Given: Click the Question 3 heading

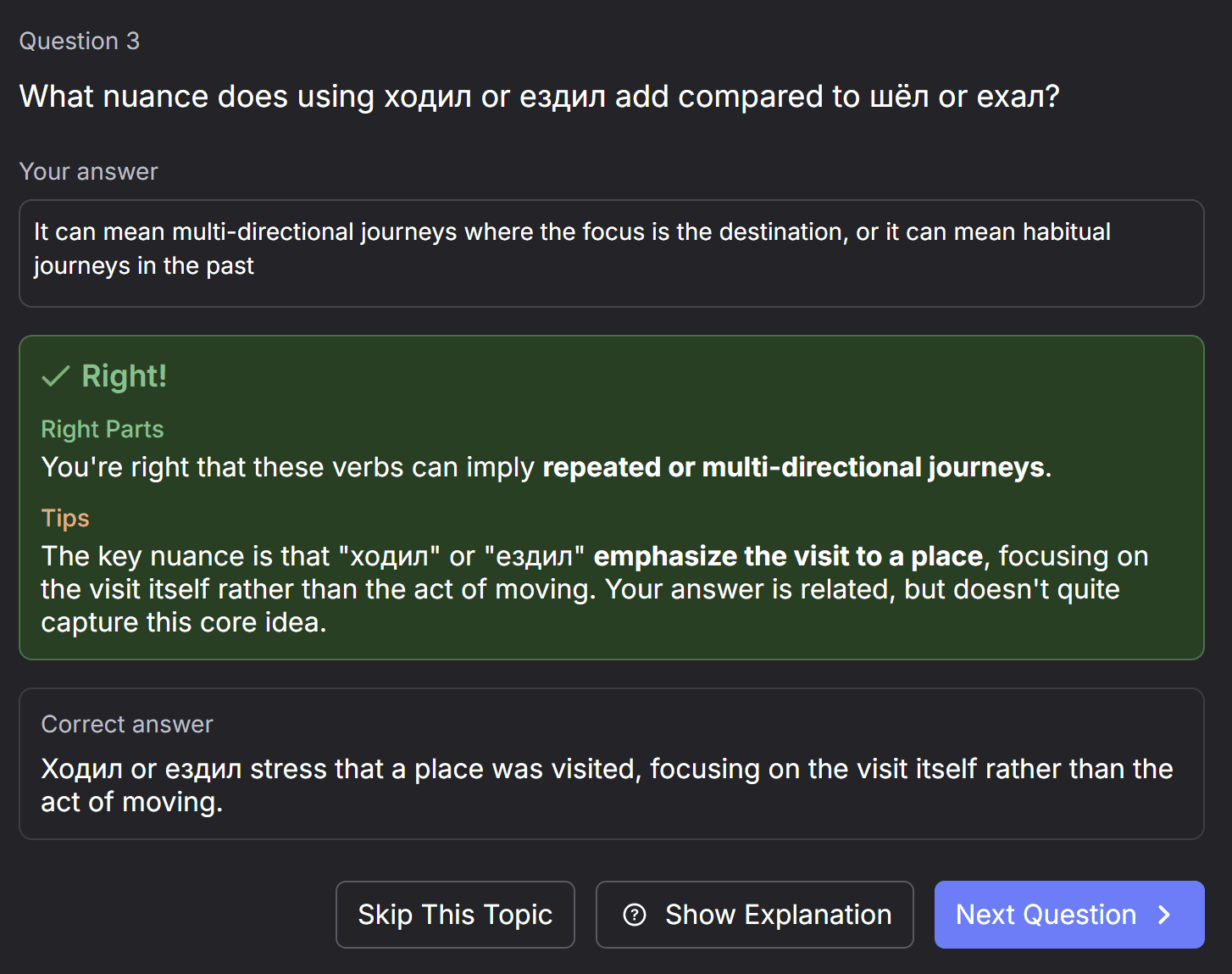Looking at the screenshot, I should coord(80,41).
